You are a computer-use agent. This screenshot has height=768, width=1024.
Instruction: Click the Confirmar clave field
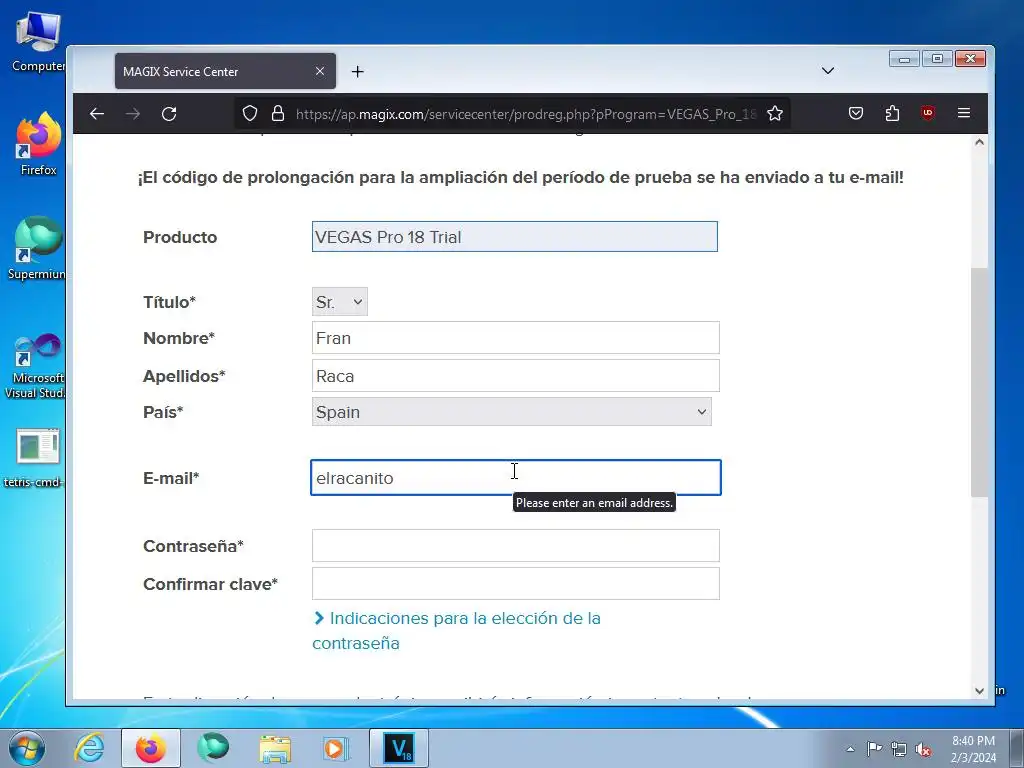pyautogui.click(x=515, y=583)
